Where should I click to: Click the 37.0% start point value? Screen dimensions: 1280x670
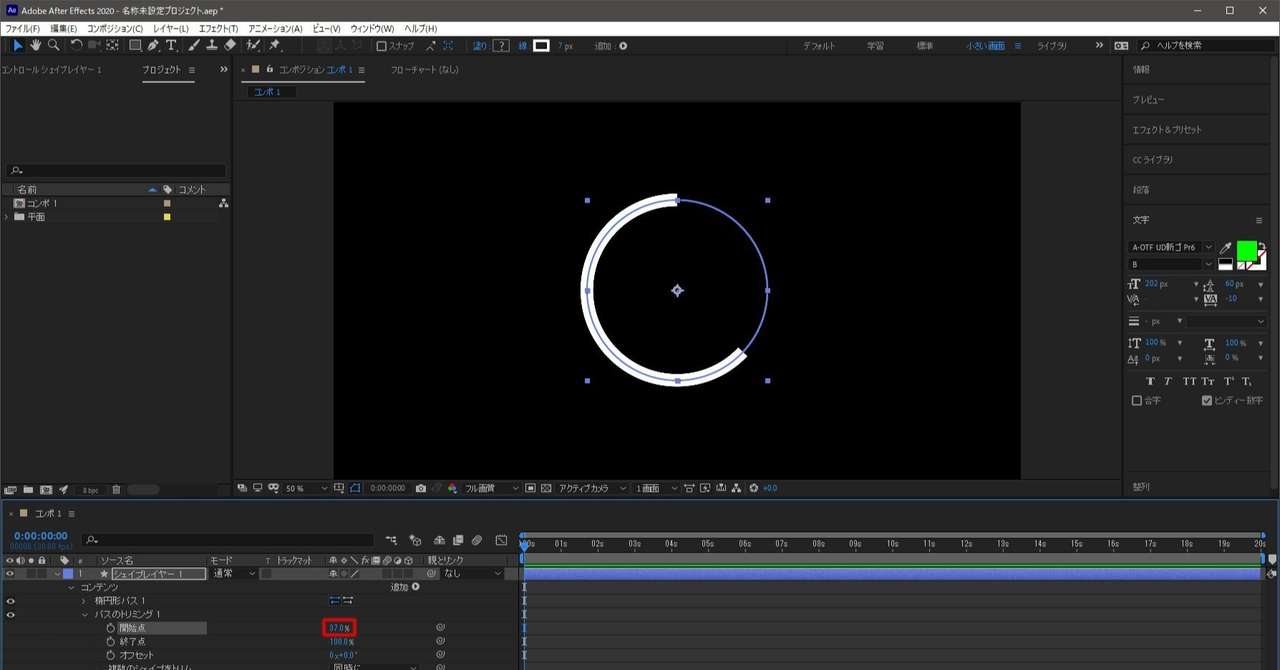pyautogui.click(x=339, y=628)
